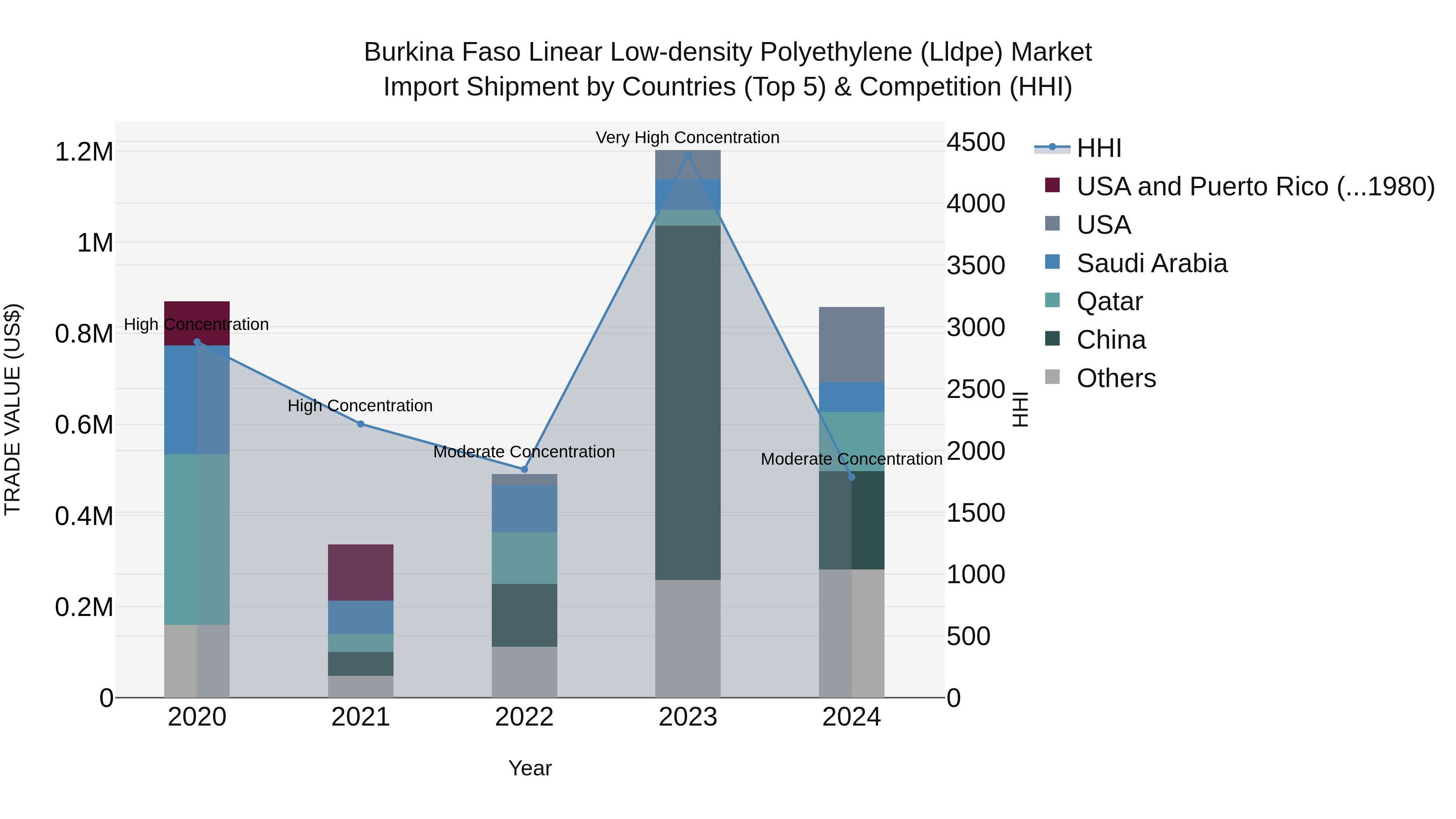1456x819 pixels.
Task: Click the gray Others segment in 2023 bar
Action: tap(688, 639)
